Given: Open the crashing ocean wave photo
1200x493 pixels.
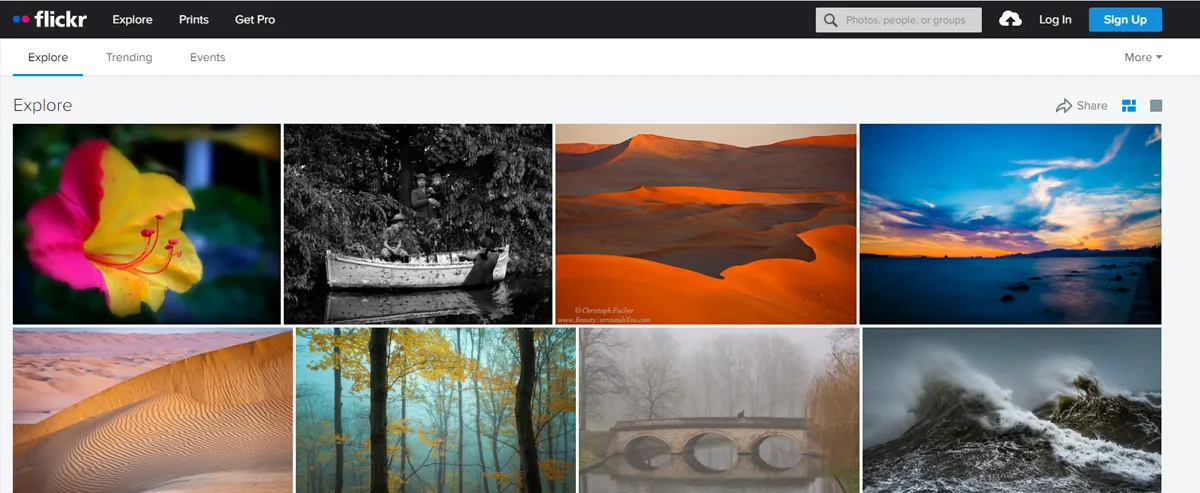Looking at the screenshot, I should [x=1012, y=410].
